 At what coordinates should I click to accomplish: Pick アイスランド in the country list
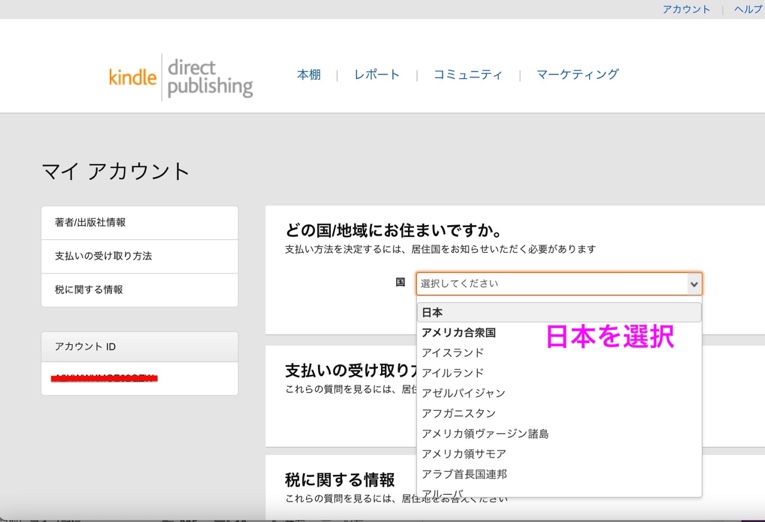(452, 353)
